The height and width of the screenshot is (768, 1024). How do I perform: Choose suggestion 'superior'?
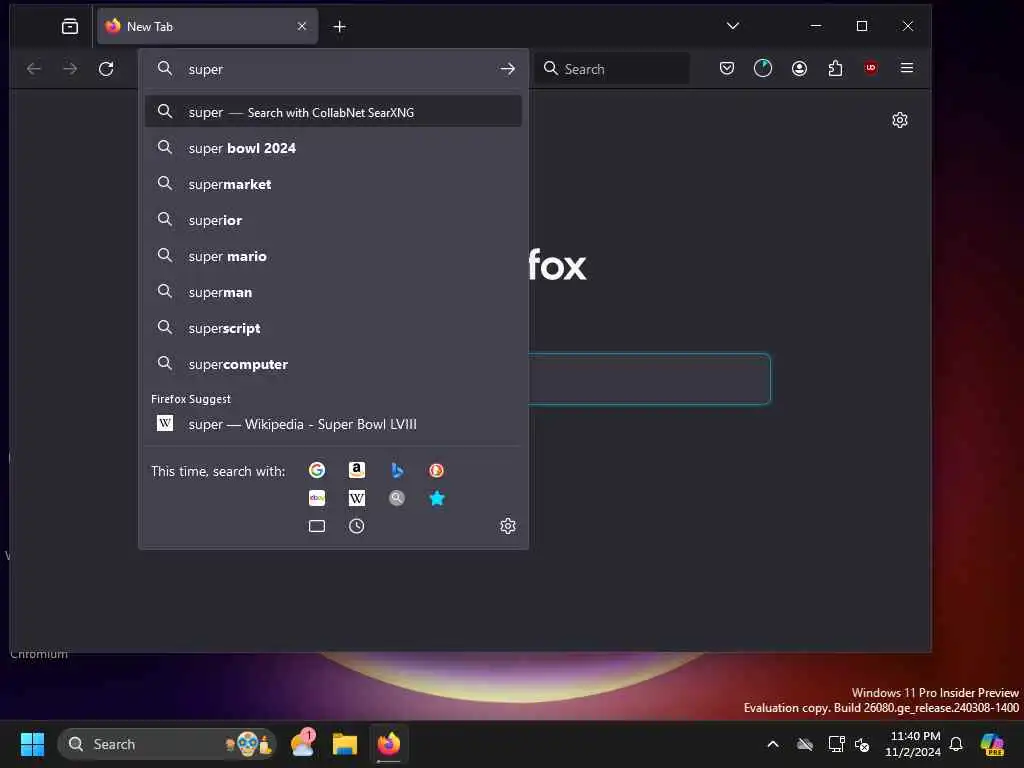coord(333,220)
